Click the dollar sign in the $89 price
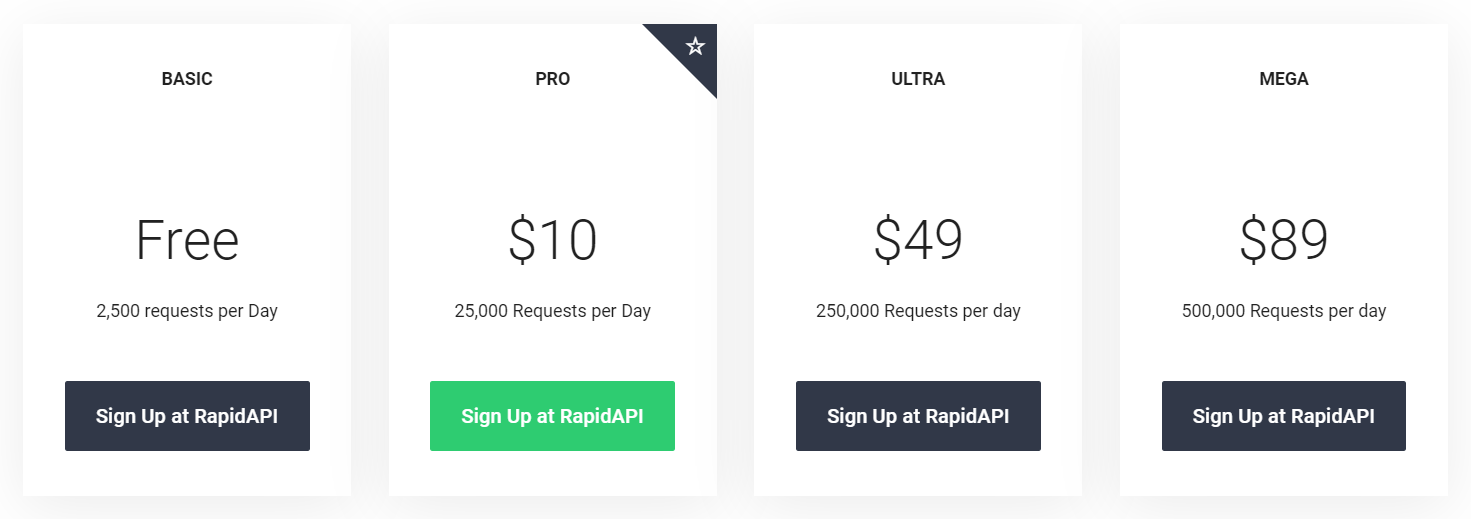 click(x=1254, y=241)
